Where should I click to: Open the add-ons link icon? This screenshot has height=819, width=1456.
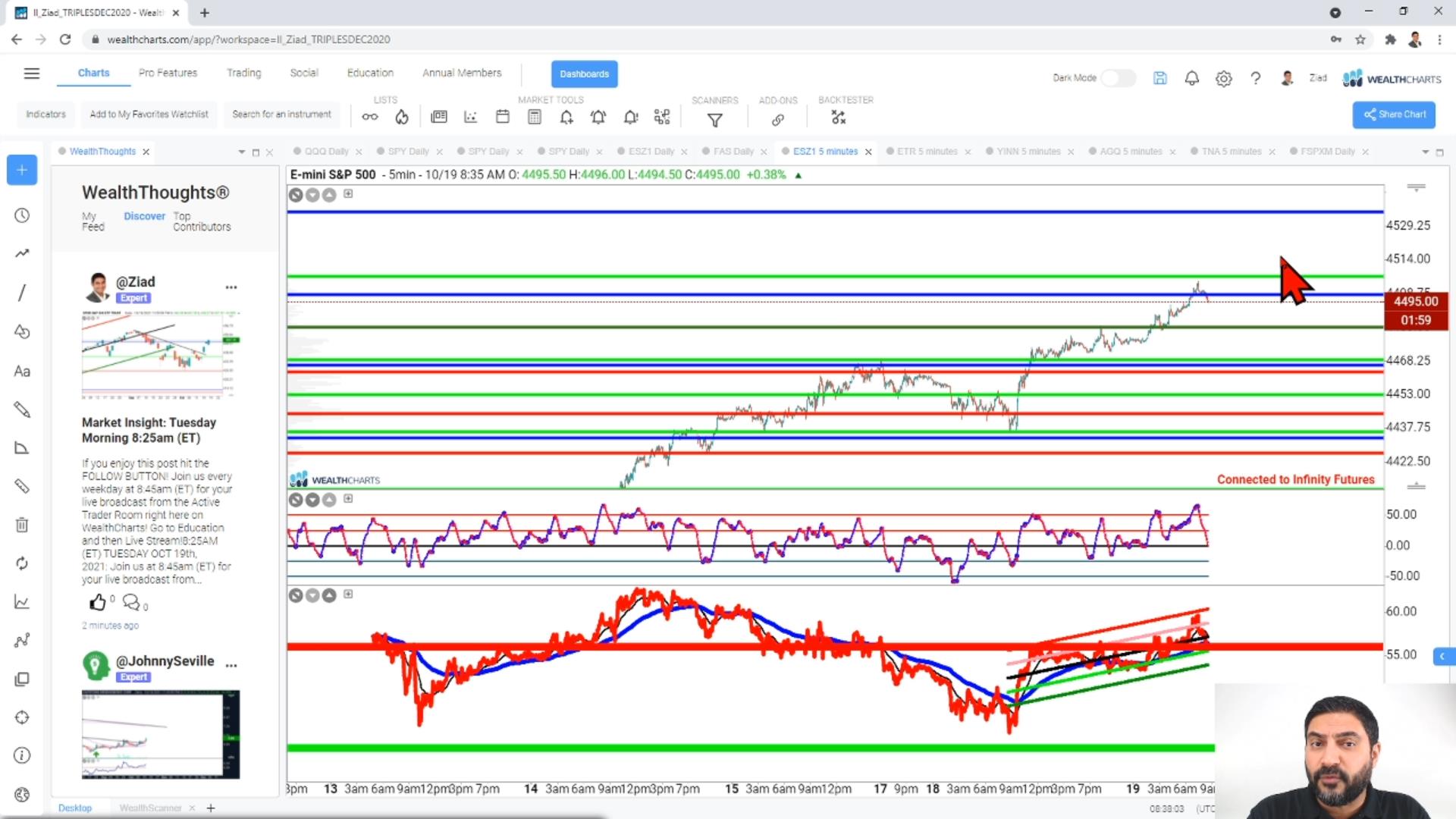tap(778, 119)
